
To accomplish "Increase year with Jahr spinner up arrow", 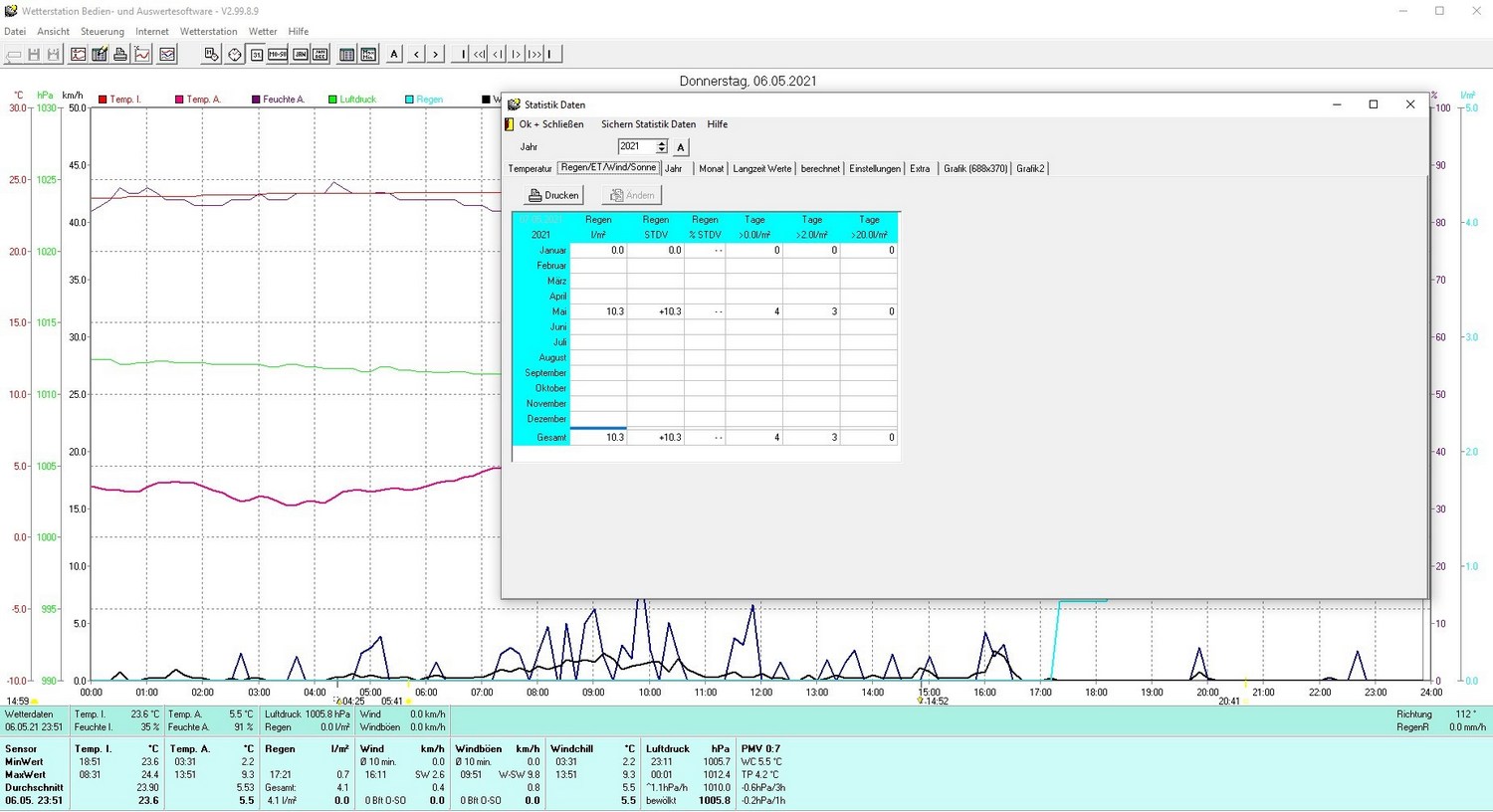I will tap(662, 143).
